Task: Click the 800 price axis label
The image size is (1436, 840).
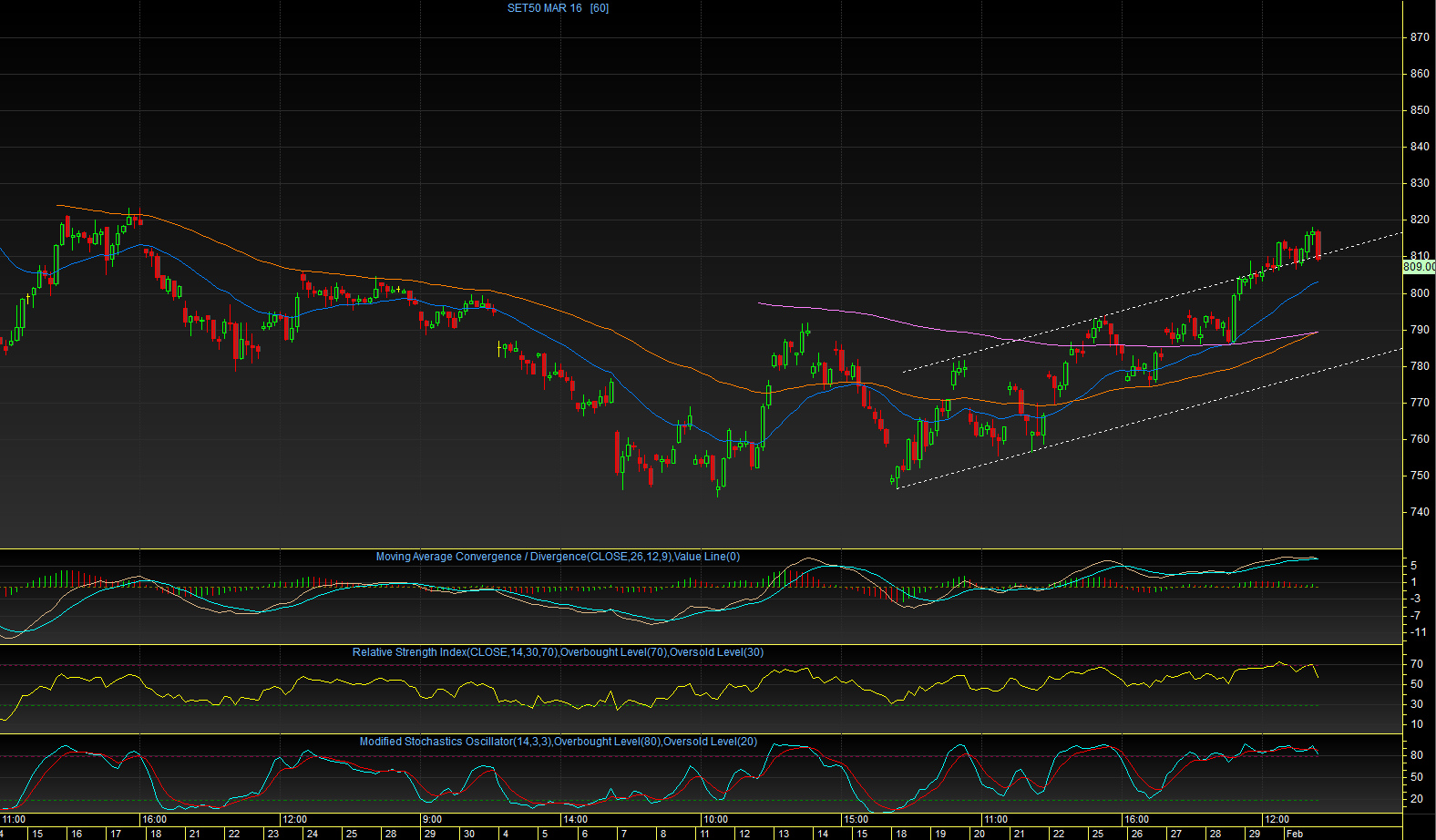Action: point(1419,293)
